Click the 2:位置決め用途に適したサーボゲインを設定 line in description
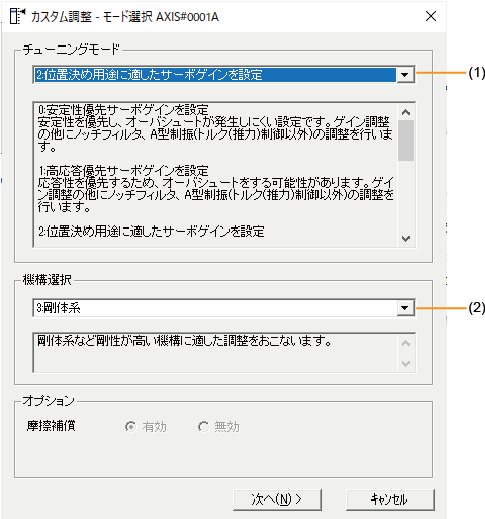 tap(151, 231)
